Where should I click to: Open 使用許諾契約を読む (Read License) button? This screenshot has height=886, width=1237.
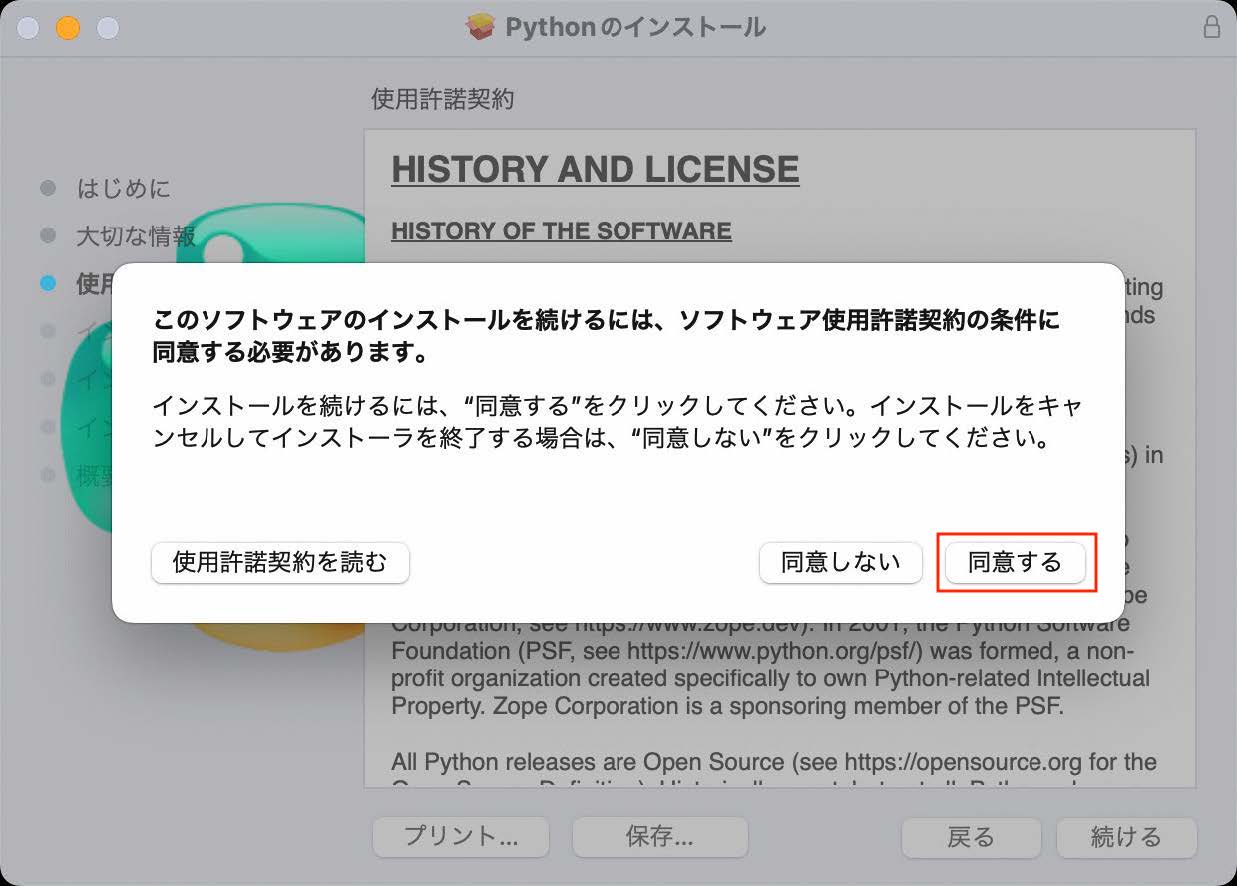pyautogui.click(x=280, y=563)
